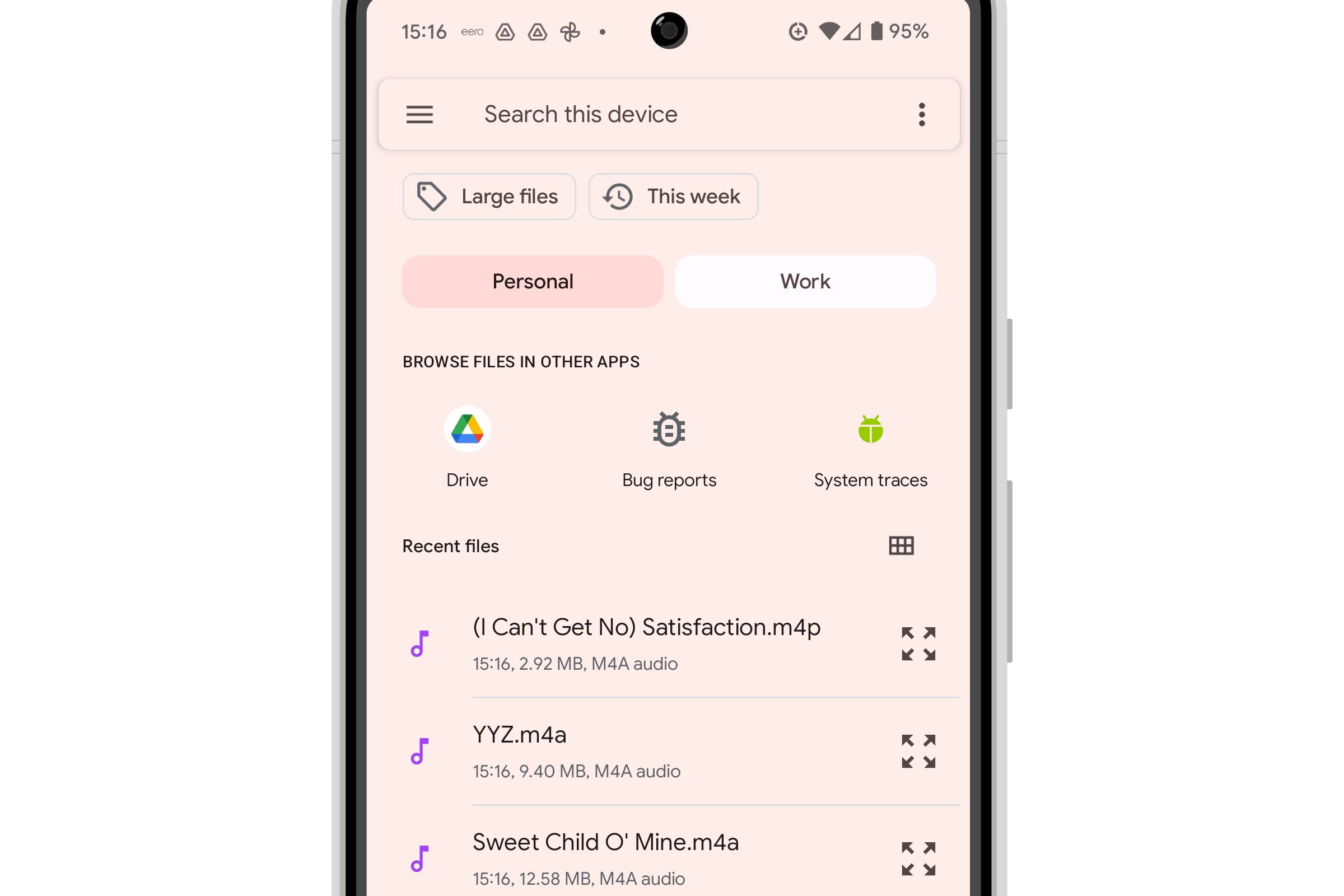The height and width of the screenshot is (896, 1344).
Task: Expand Large files filter options
Action: (x=490, y=196)
